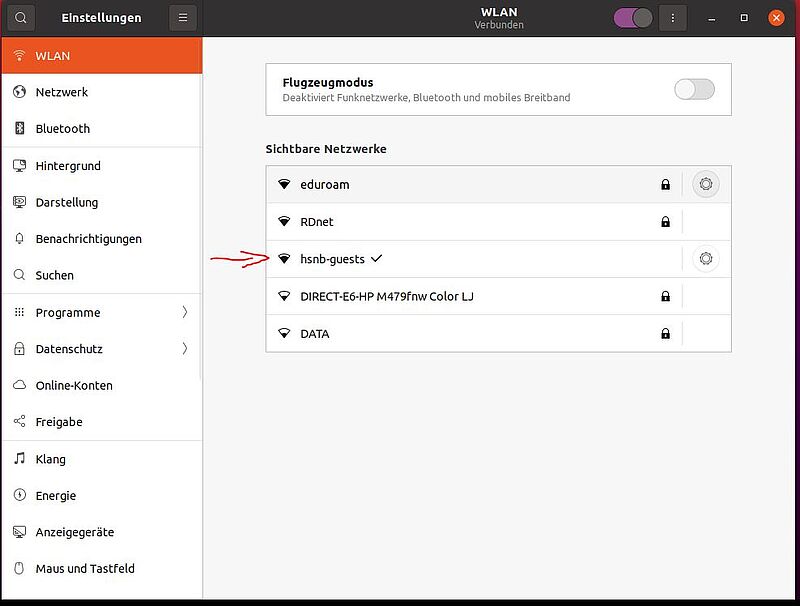Click the Online-Konten cloud icon
This screenshot has height=606, width=800.
[19, 385]
